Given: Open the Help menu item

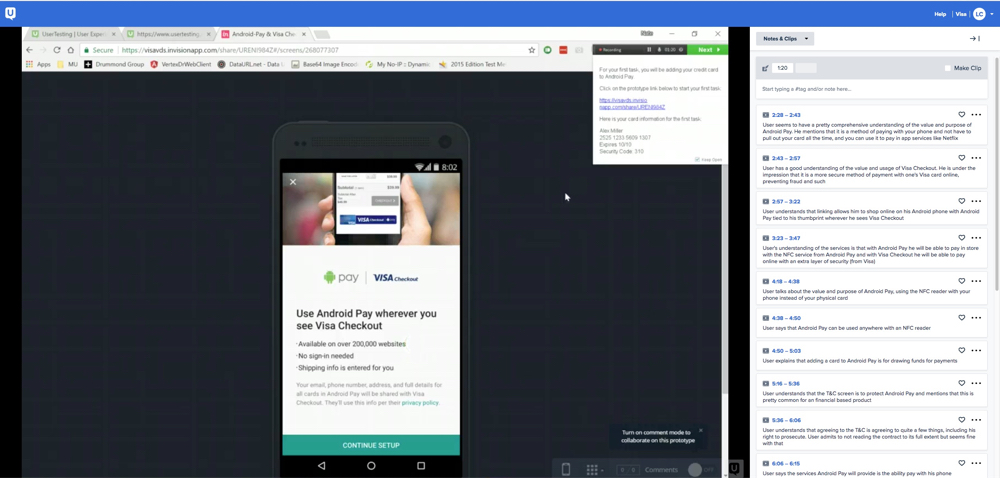Looking at the screenshot, I should [940, 14].
